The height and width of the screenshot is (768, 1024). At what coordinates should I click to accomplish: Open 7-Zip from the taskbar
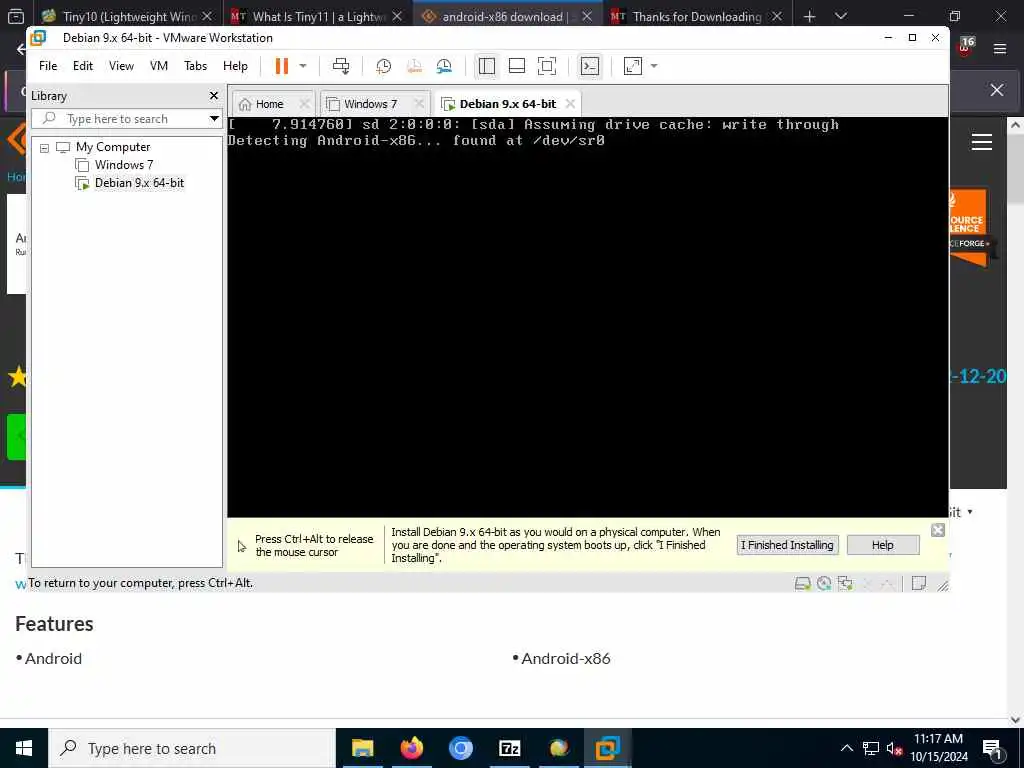coord(509,748)
